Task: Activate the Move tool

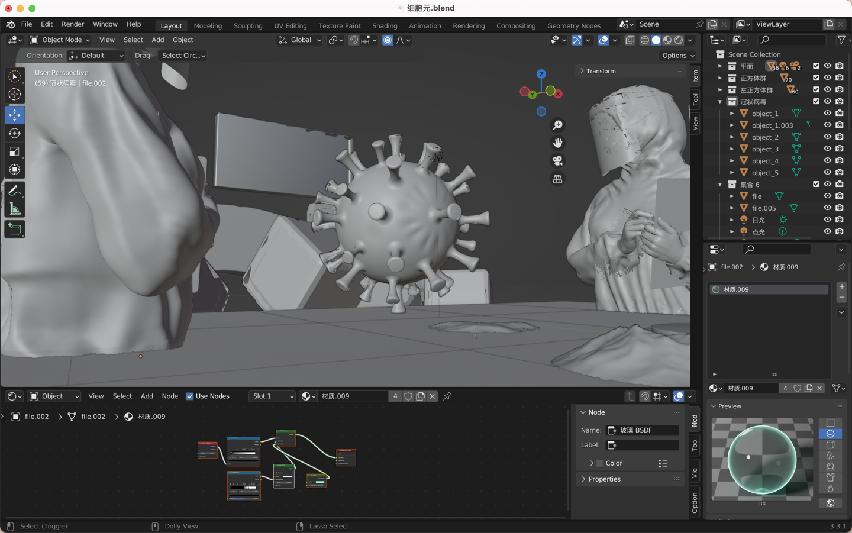Action: point(15,115)
